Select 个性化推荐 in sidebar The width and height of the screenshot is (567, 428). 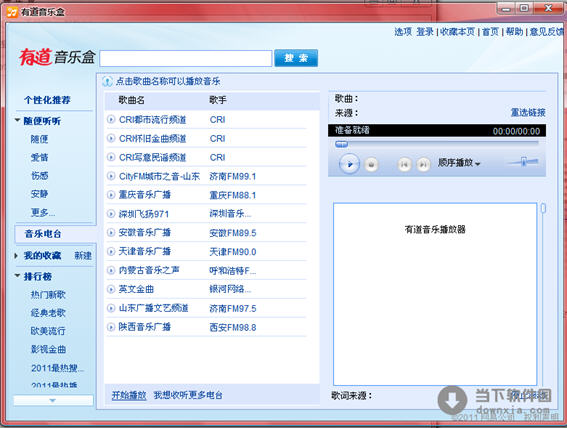[x=47, y=100]
